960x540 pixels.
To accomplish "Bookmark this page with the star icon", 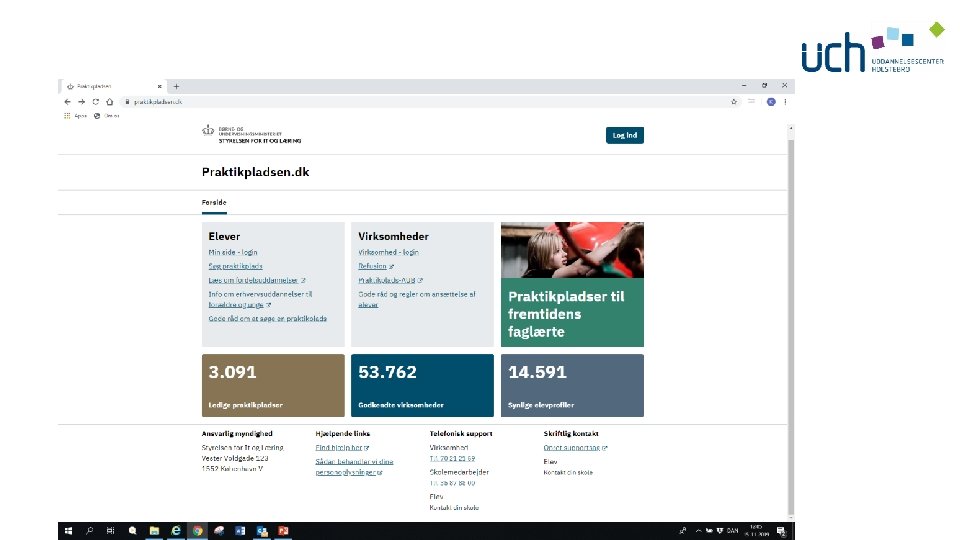I will pyautogui.click(x=734, y=102).
